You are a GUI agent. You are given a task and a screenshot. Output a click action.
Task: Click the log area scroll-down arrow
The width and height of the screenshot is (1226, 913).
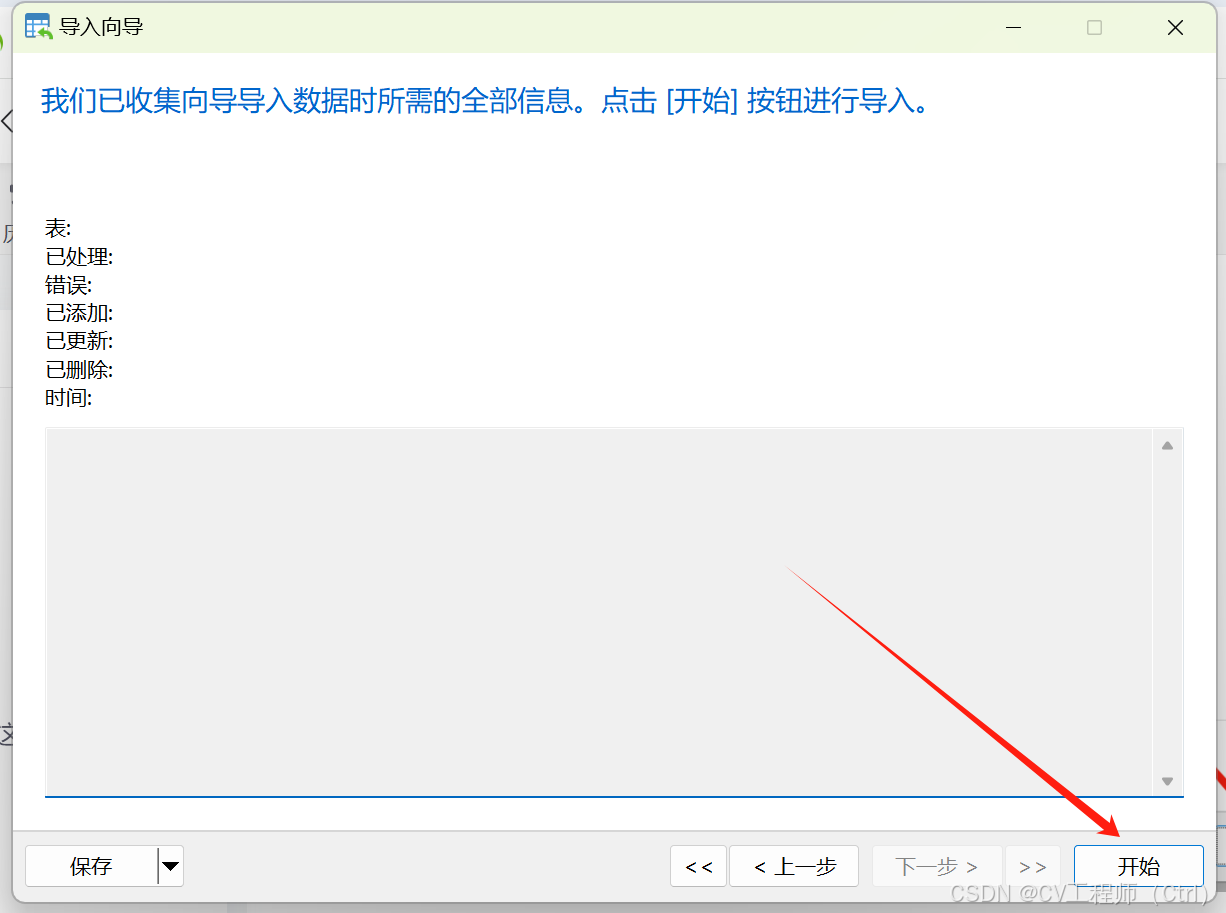point(1167,781)
